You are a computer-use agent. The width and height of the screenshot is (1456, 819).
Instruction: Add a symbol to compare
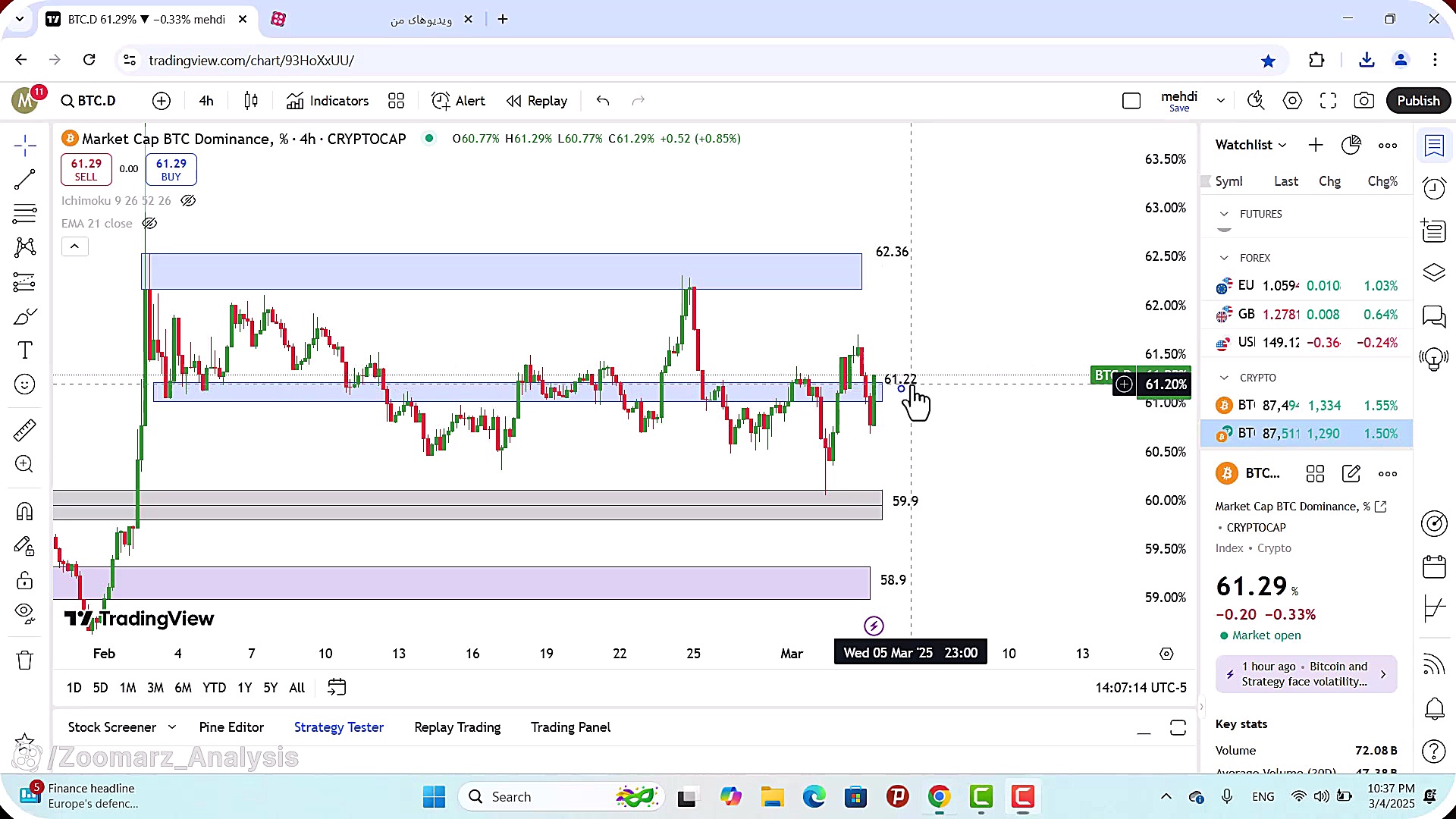162,101
